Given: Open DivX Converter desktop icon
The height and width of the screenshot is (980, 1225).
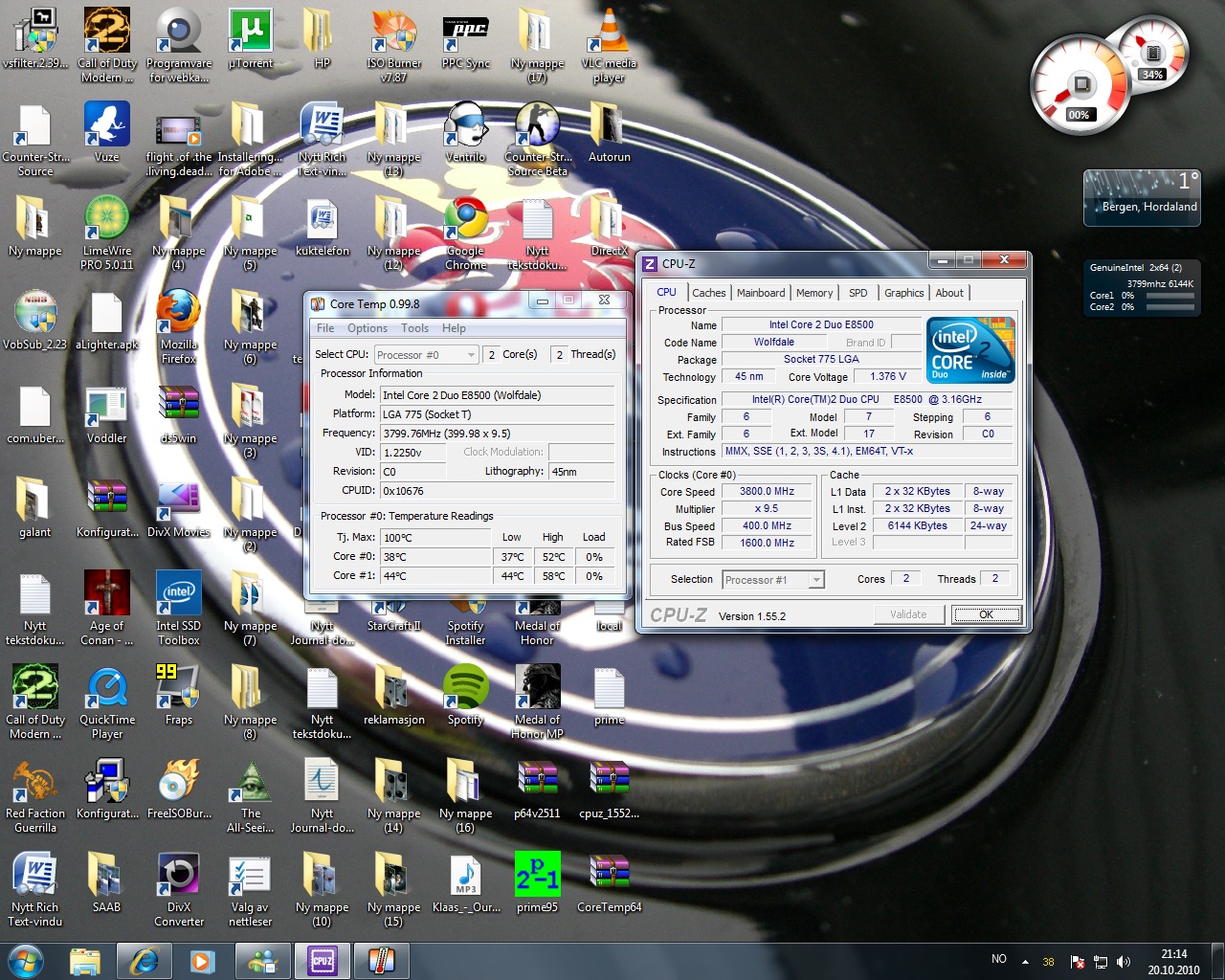Looking at the screenshot, I should tap(179, 889).
